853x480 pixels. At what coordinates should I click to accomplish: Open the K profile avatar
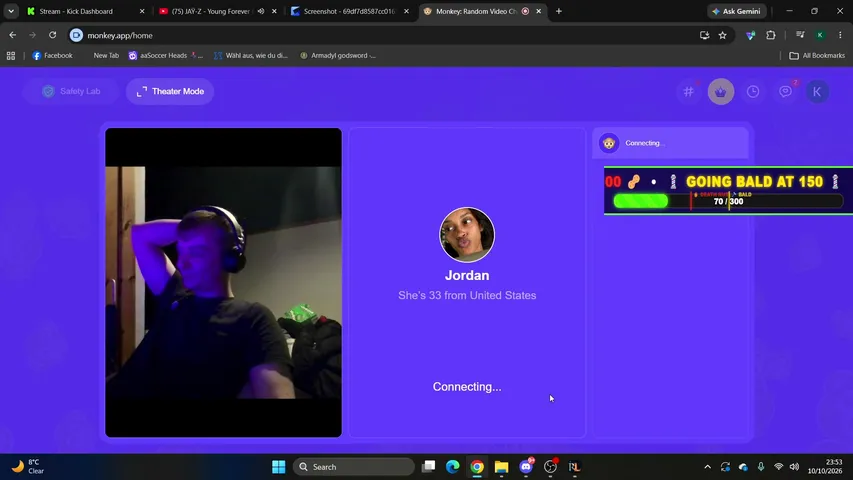[x=817, y=91]
